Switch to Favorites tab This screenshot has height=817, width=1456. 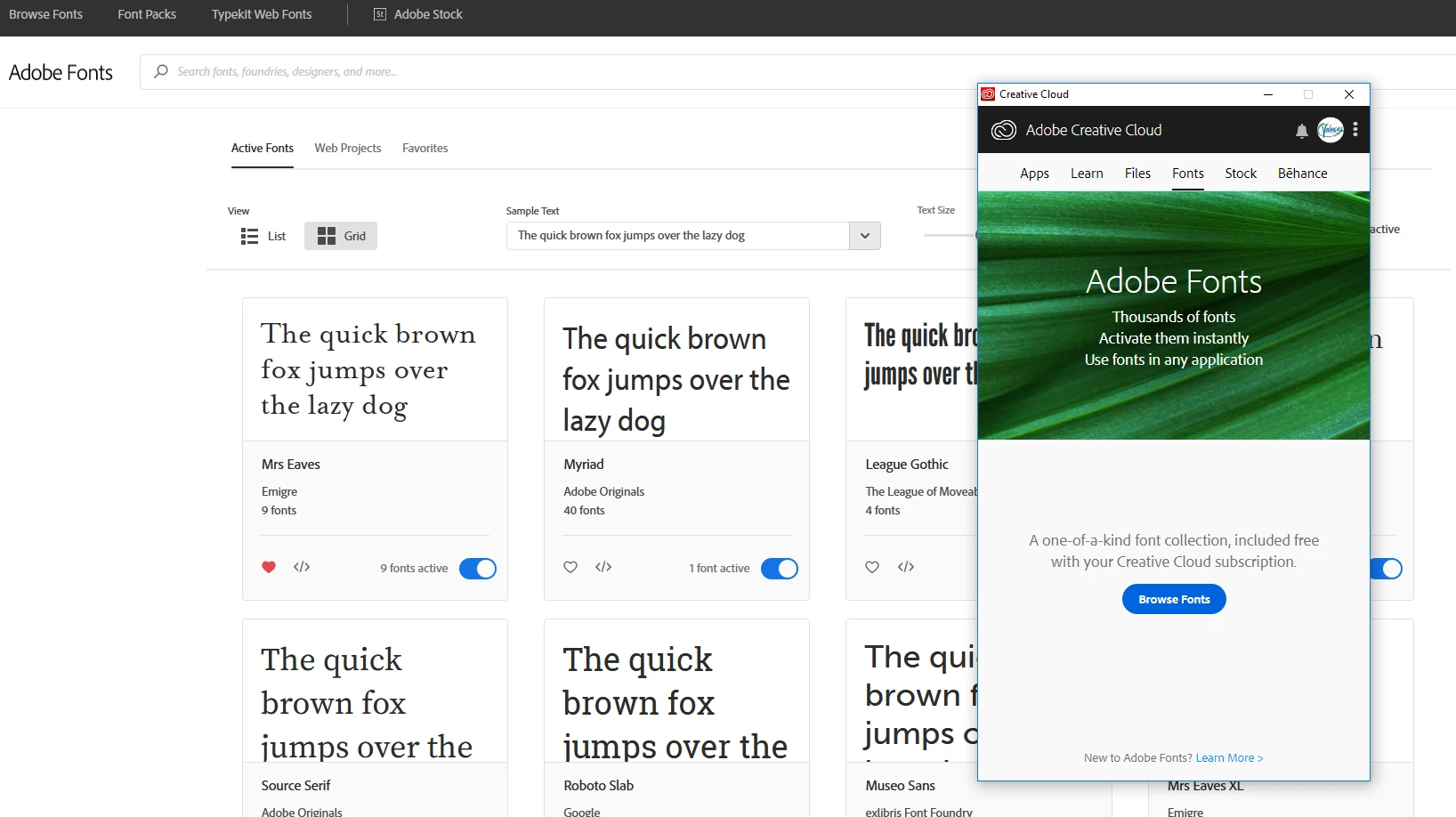(425, 149)
